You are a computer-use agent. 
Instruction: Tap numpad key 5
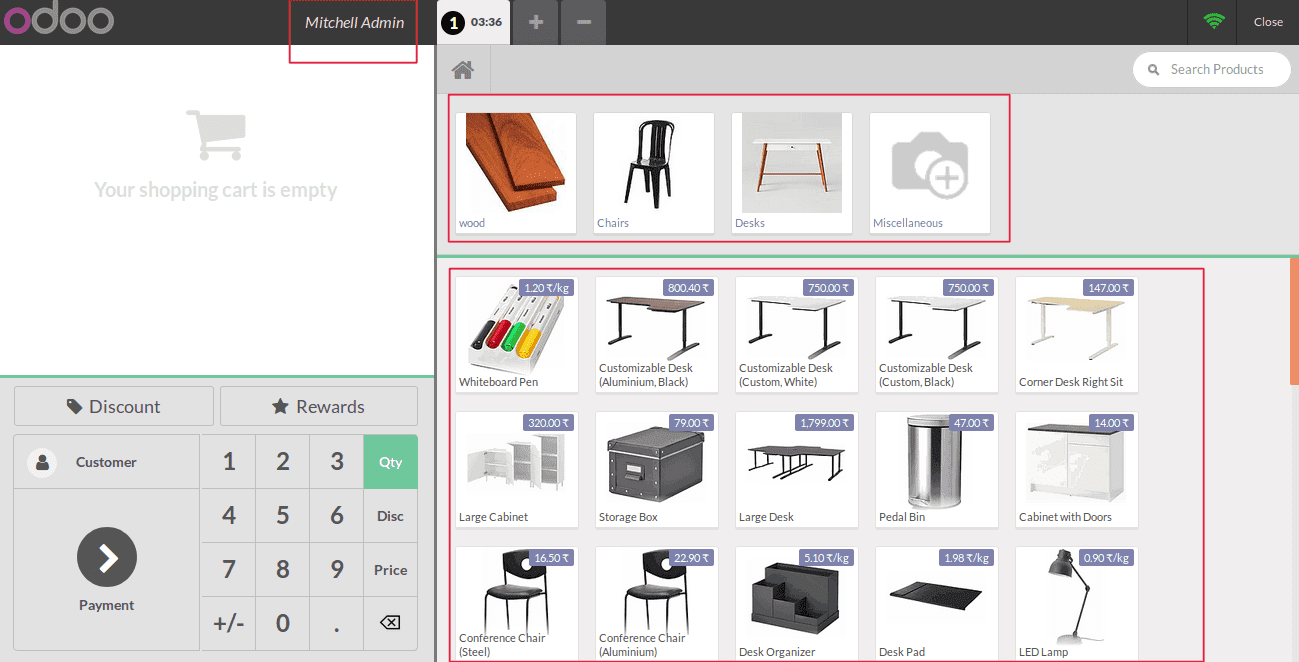click(283, 516)
